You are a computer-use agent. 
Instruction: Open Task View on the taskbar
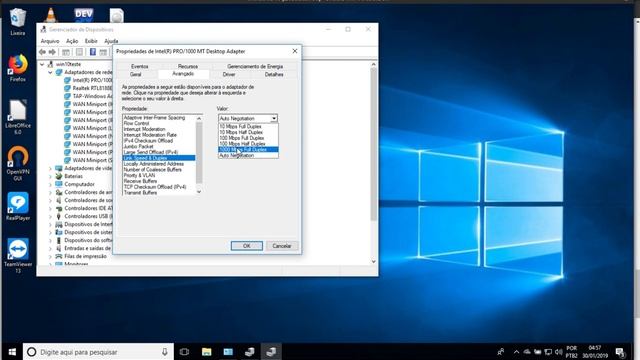pos(184,352)
